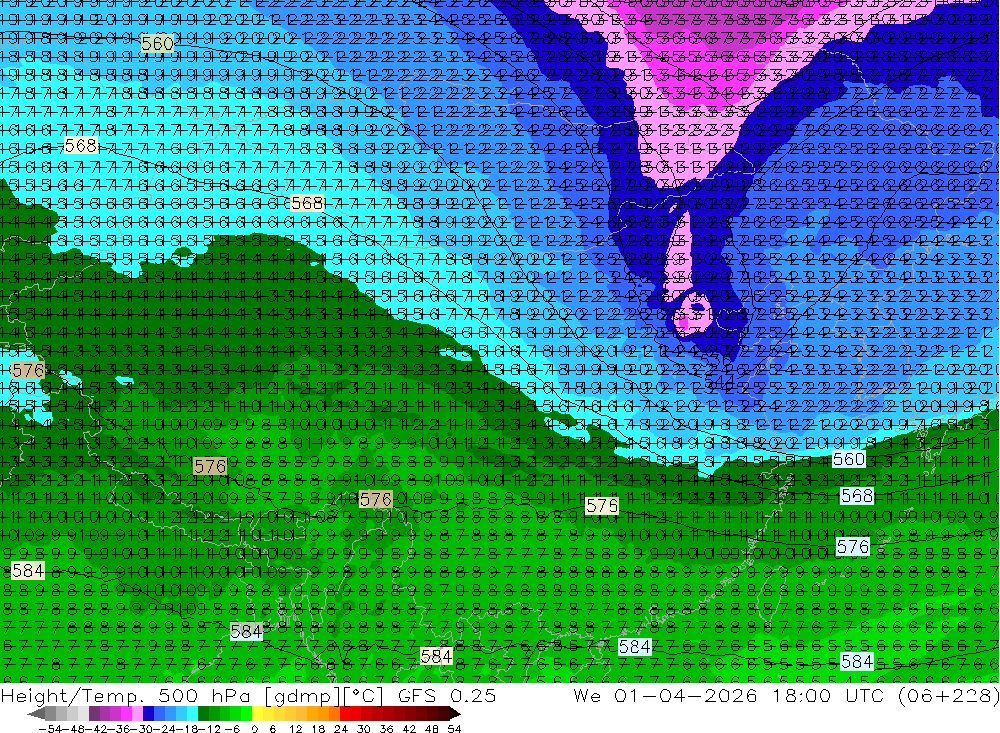Click the 576 label with pale yellow box
1000x733 pixels.
[601, 506]
